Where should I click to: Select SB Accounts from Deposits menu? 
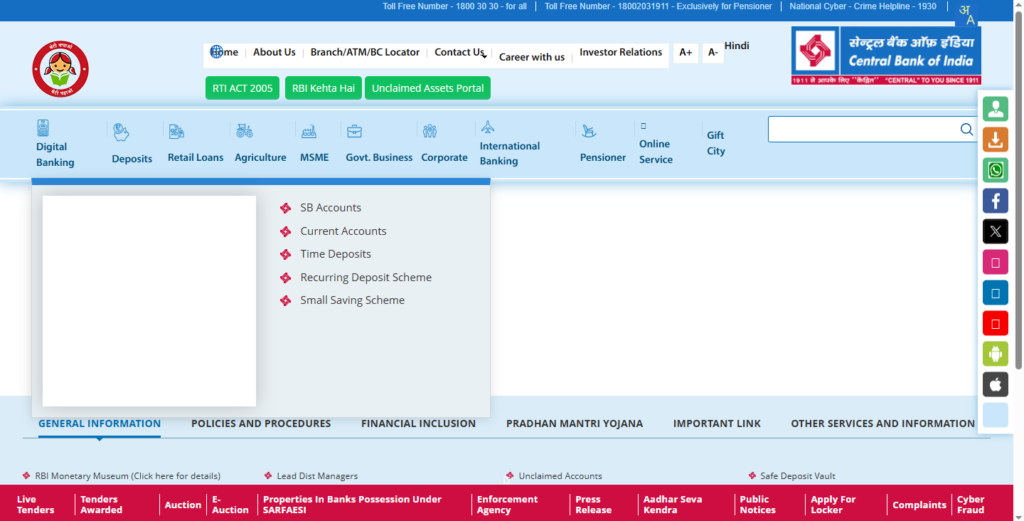coord(330,208)
